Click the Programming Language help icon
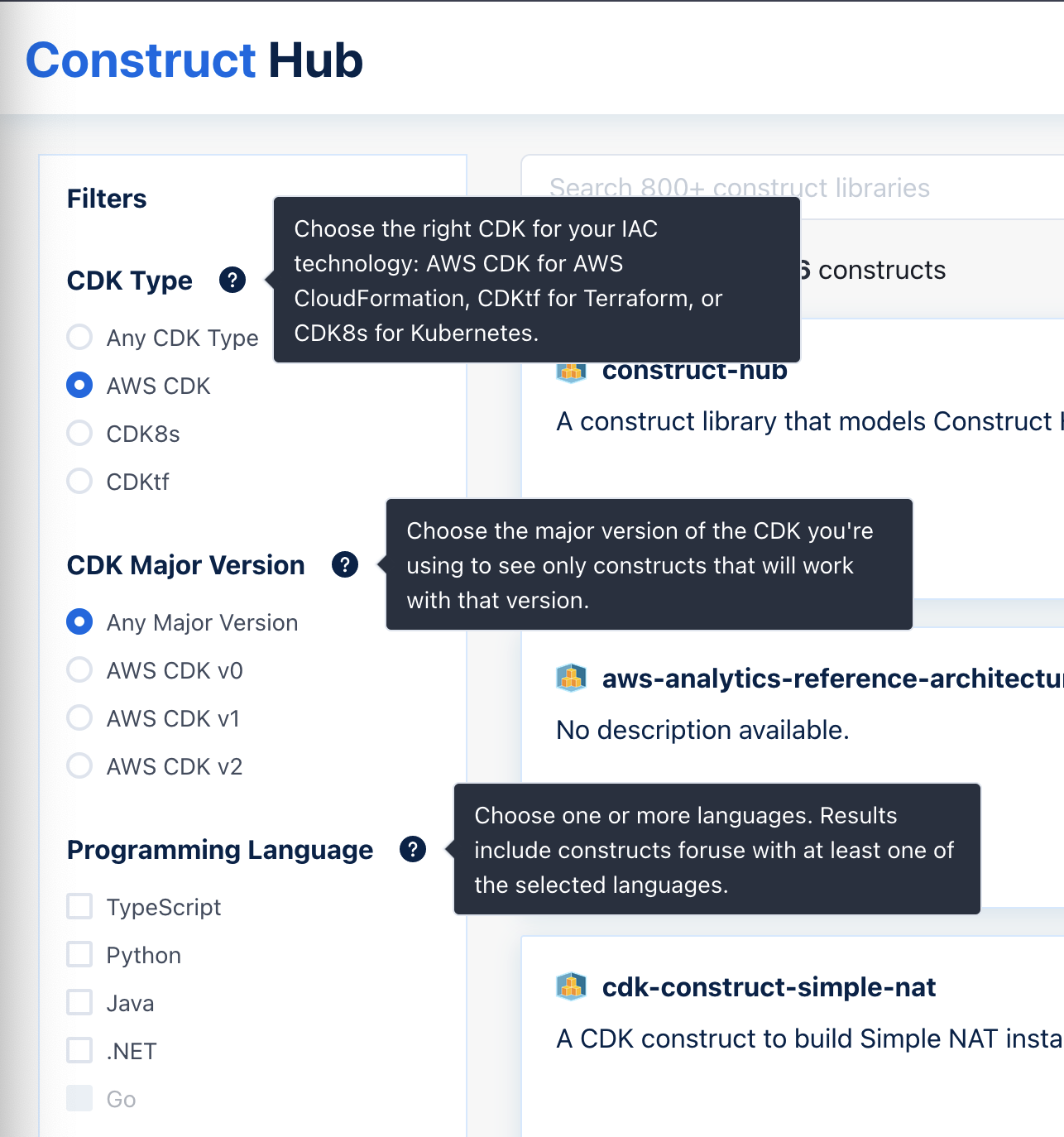This screenshot has height=1137, width=1064. [x=411, y=849]
